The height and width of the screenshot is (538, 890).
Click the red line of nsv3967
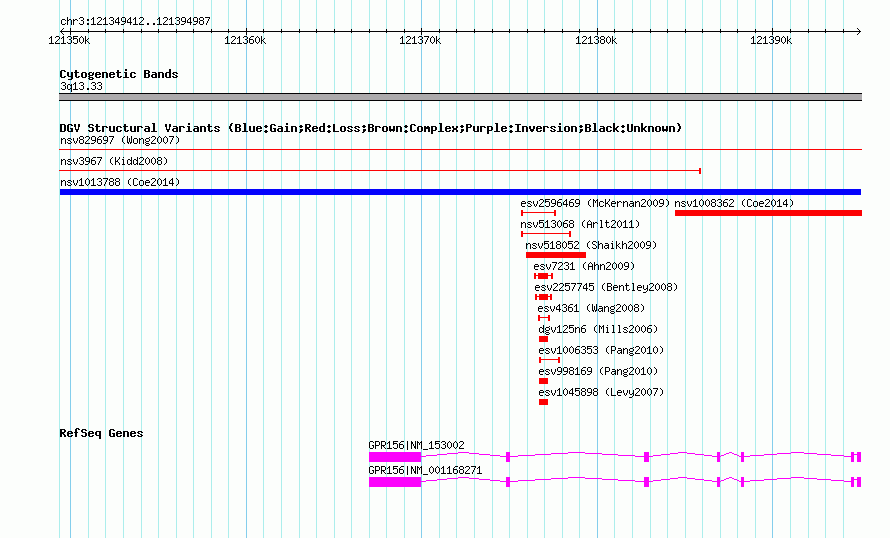point(380,170)
